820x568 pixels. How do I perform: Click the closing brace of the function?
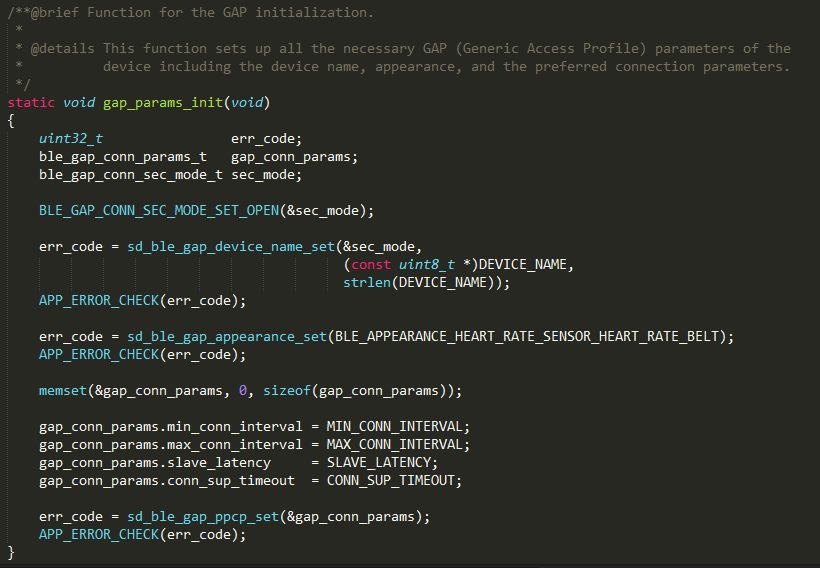(x=11, y=553)
